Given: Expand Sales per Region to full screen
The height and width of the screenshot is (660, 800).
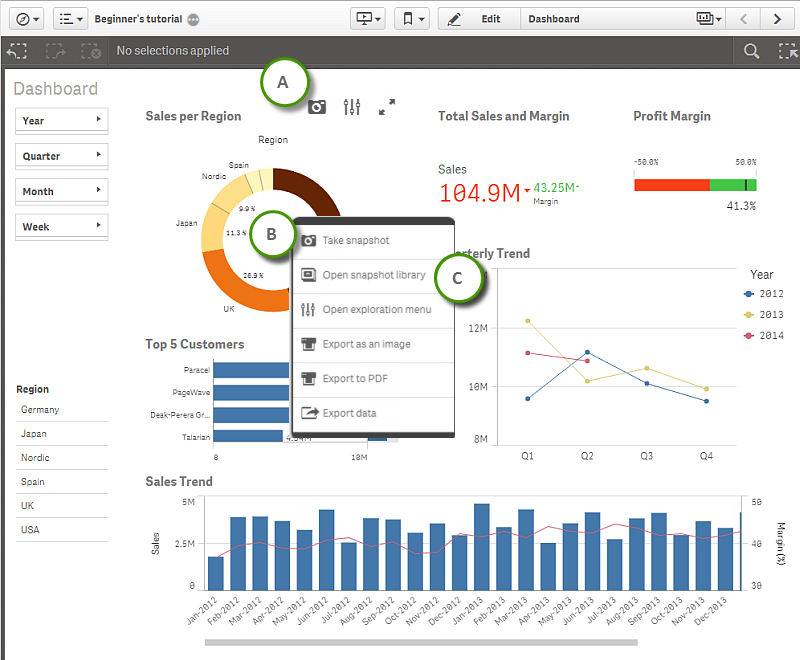Looking at the screenshot, I should (x=387, y=107).
